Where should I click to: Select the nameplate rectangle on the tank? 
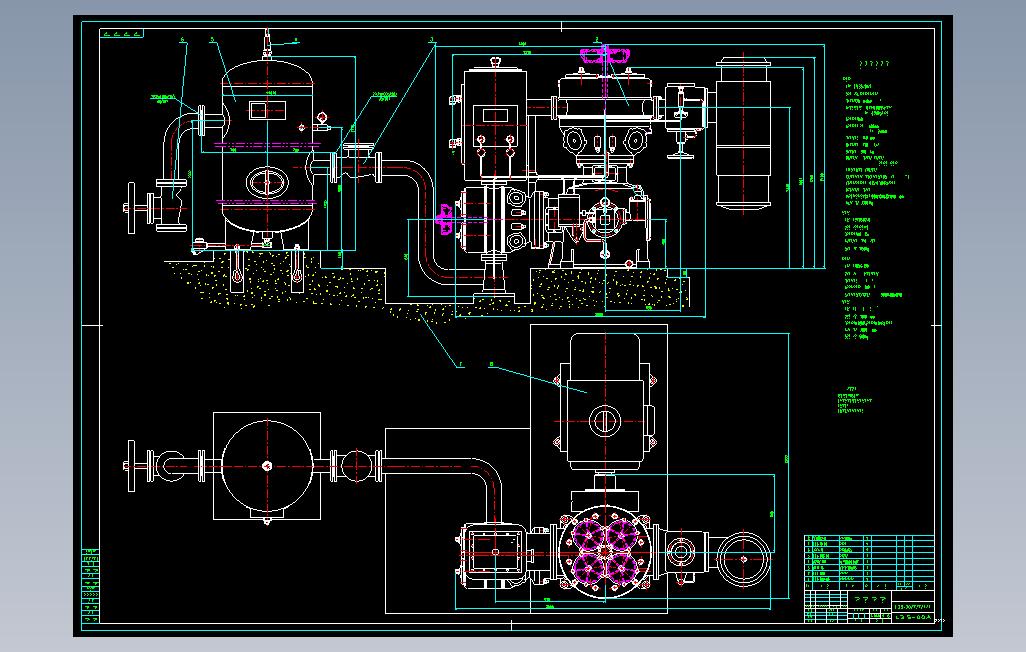267,110
